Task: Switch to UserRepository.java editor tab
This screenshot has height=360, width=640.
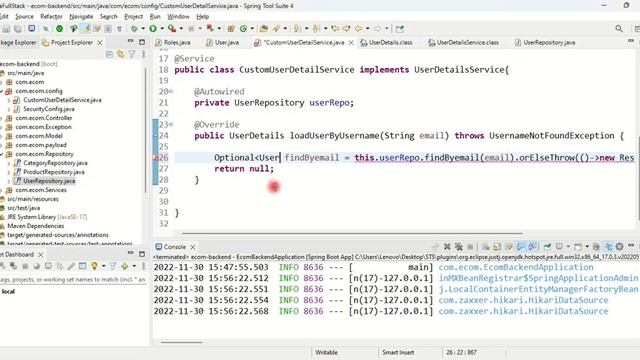Action: 545,42
